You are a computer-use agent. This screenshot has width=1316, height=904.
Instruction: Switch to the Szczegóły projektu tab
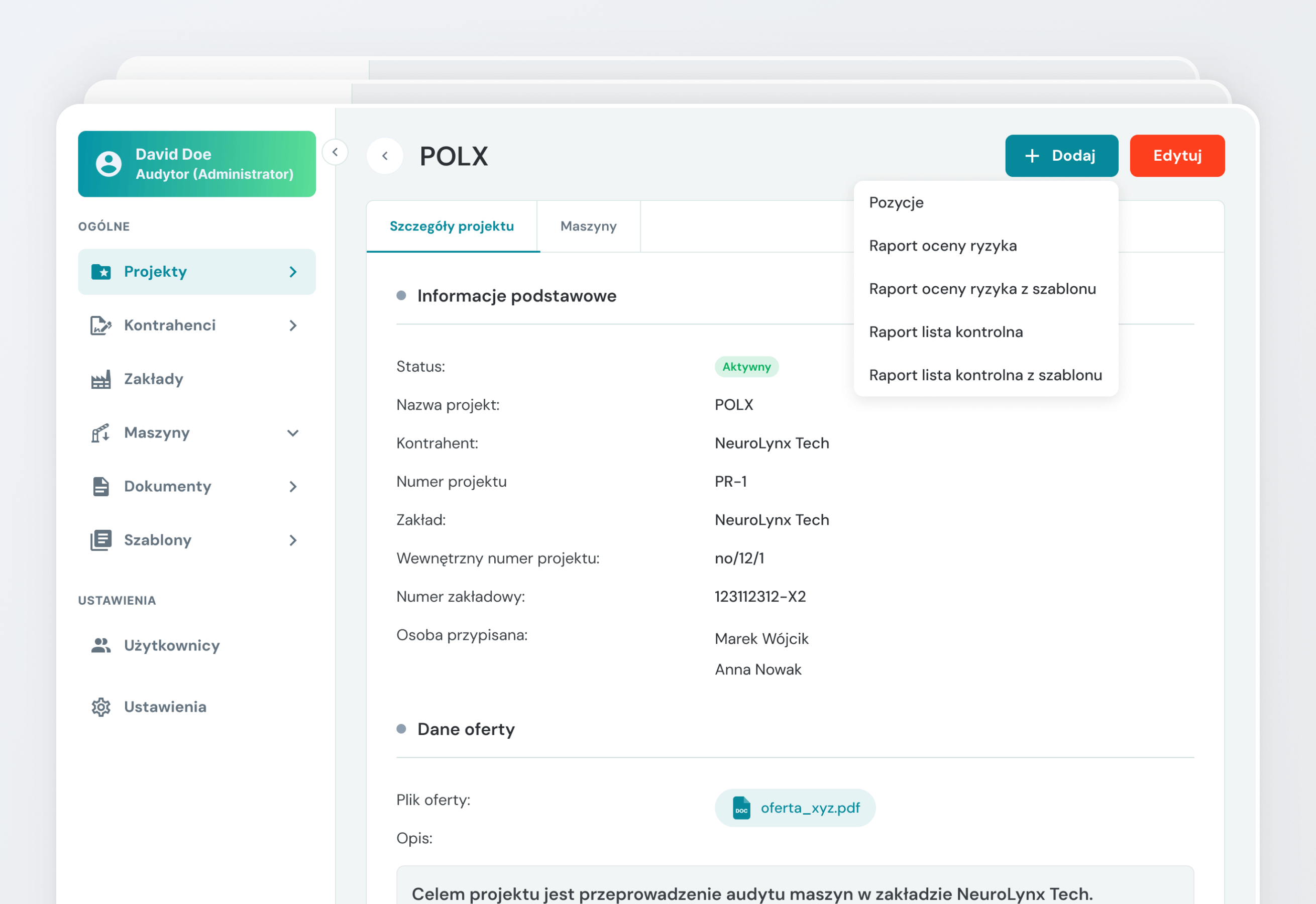click(x=452, y=226)
